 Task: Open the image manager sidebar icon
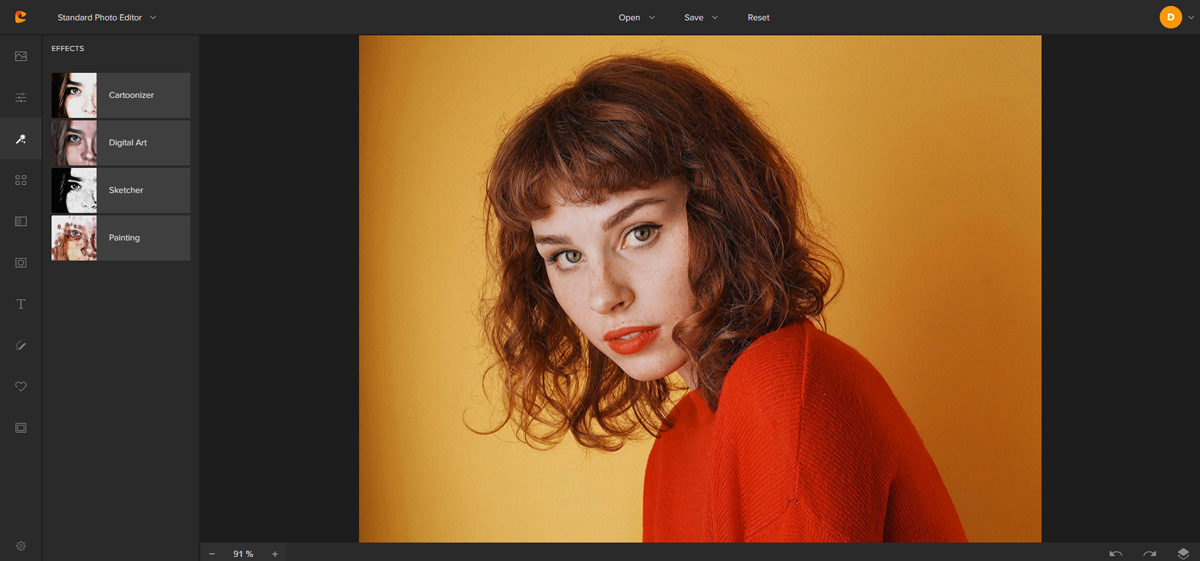click(20, 57)
